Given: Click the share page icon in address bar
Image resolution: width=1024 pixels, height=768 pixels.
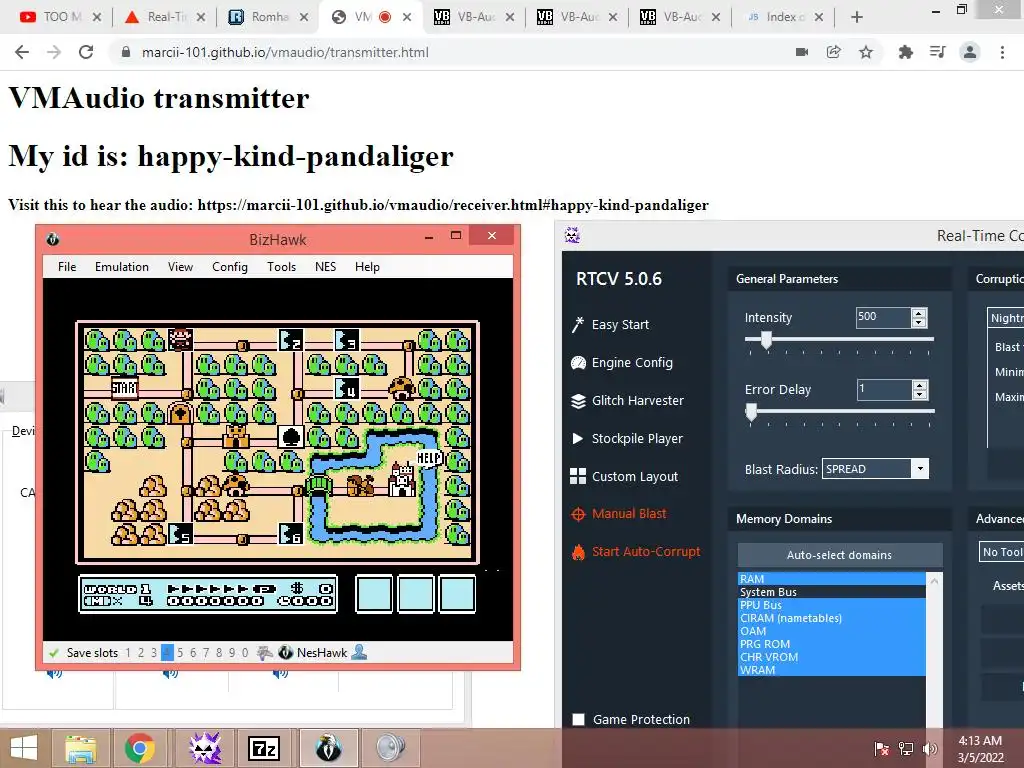Looking at the screenshot, I should click(x=833, y=52).
